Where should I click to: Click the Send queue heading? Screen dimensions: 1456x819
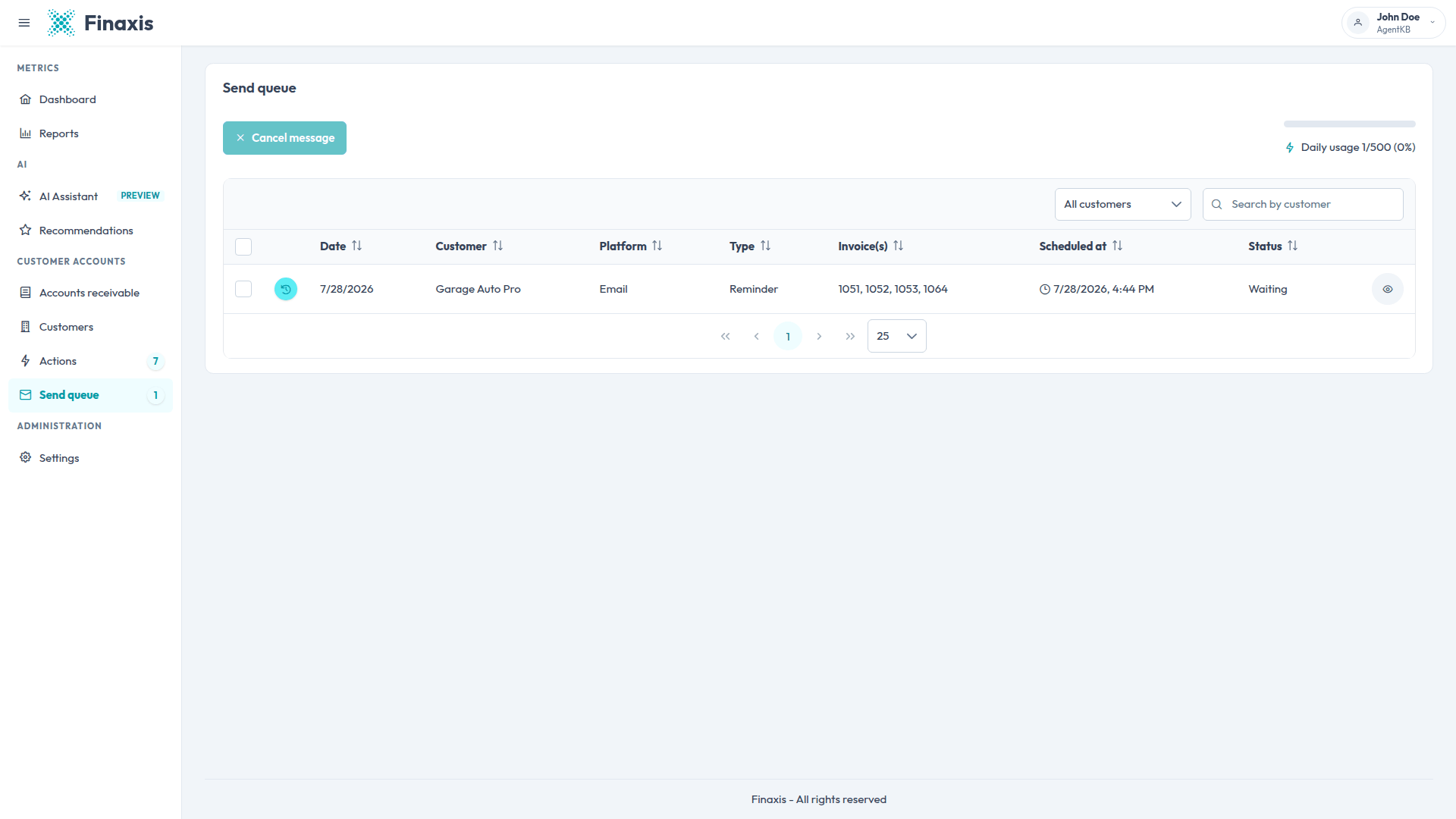click(259, 88)
